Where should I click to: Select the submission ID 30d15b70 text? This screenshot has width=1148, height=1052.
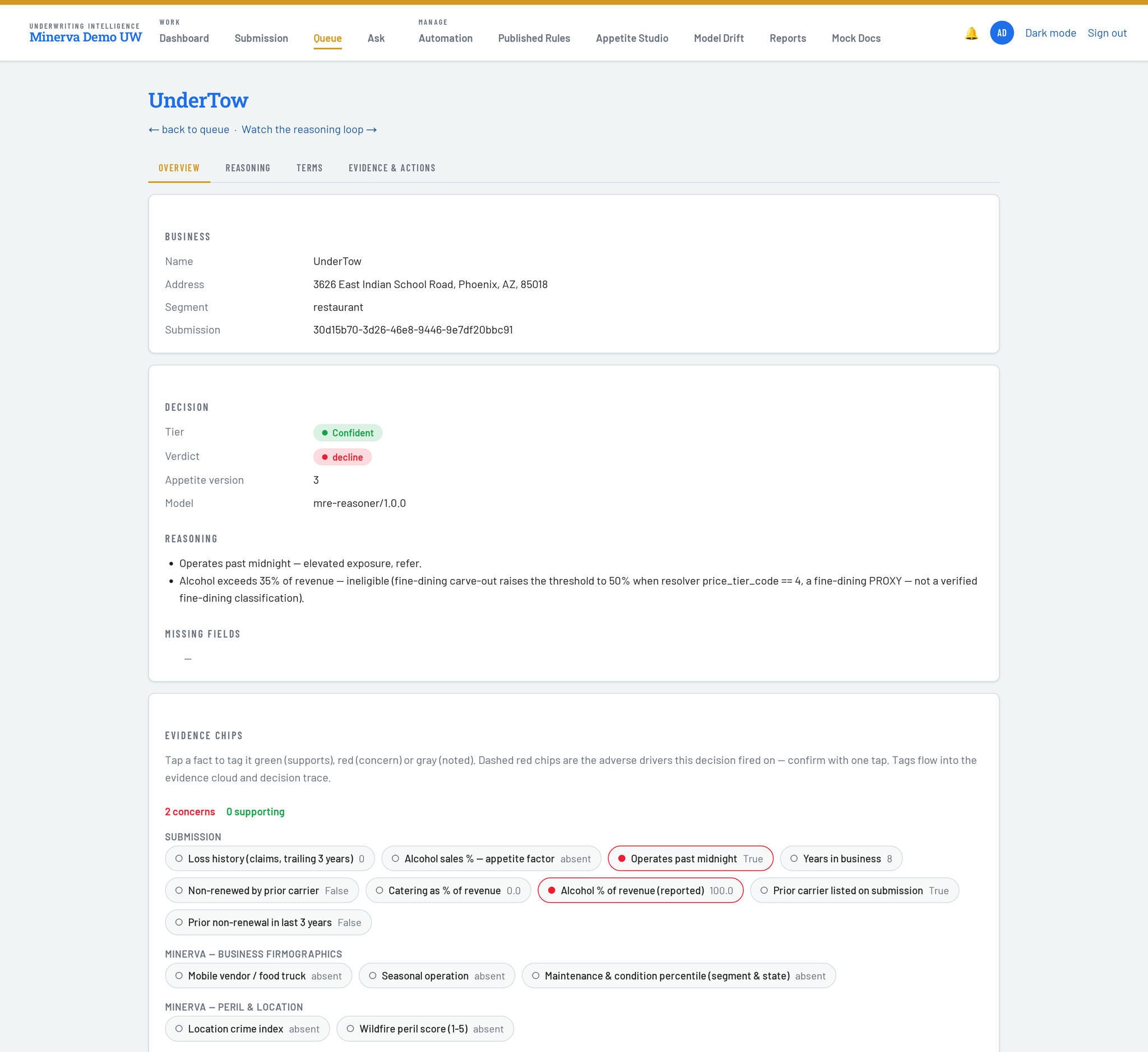point(413,330)
